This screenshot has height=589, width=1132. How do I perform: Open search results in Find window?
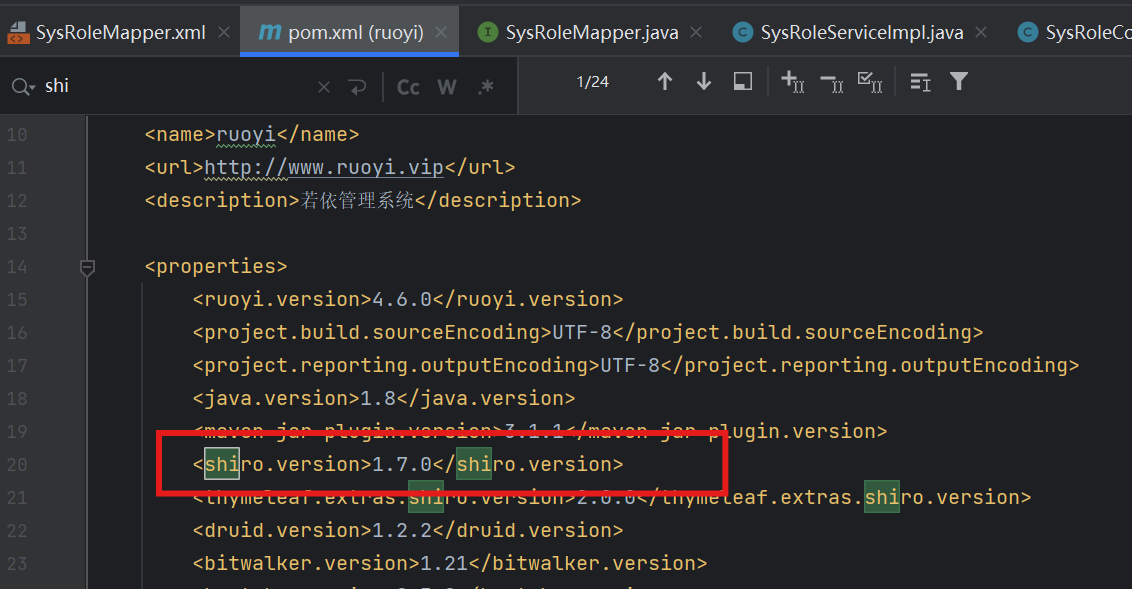(x=742, y=82)
